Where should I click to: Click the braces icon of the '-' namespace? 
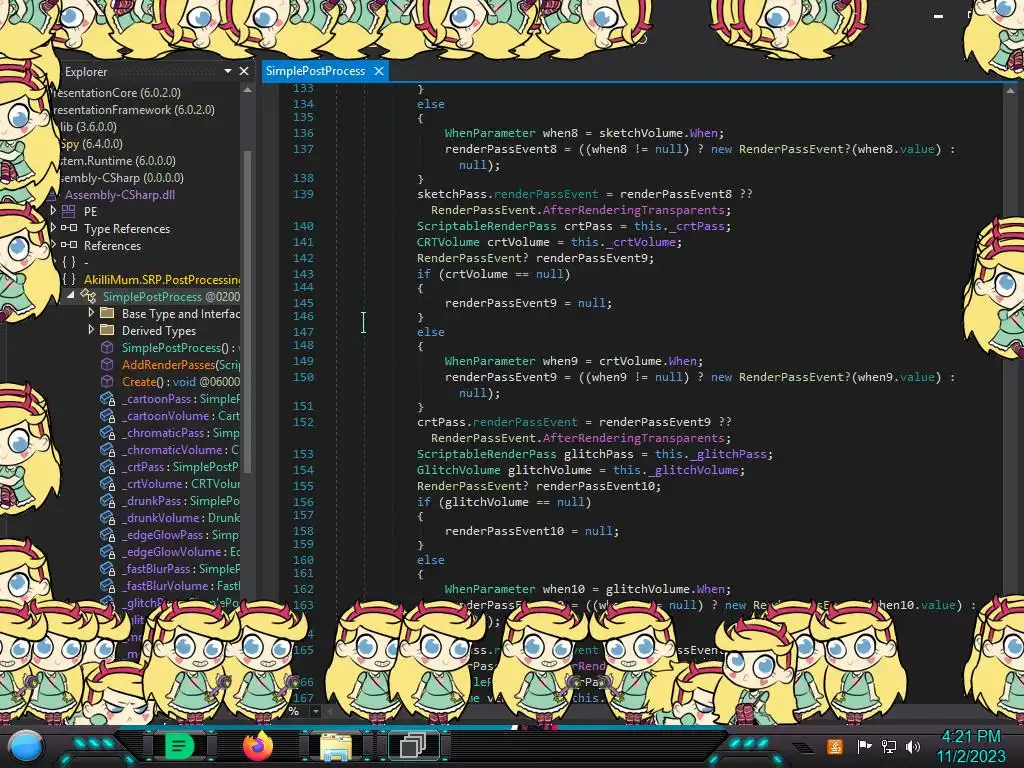69,262
